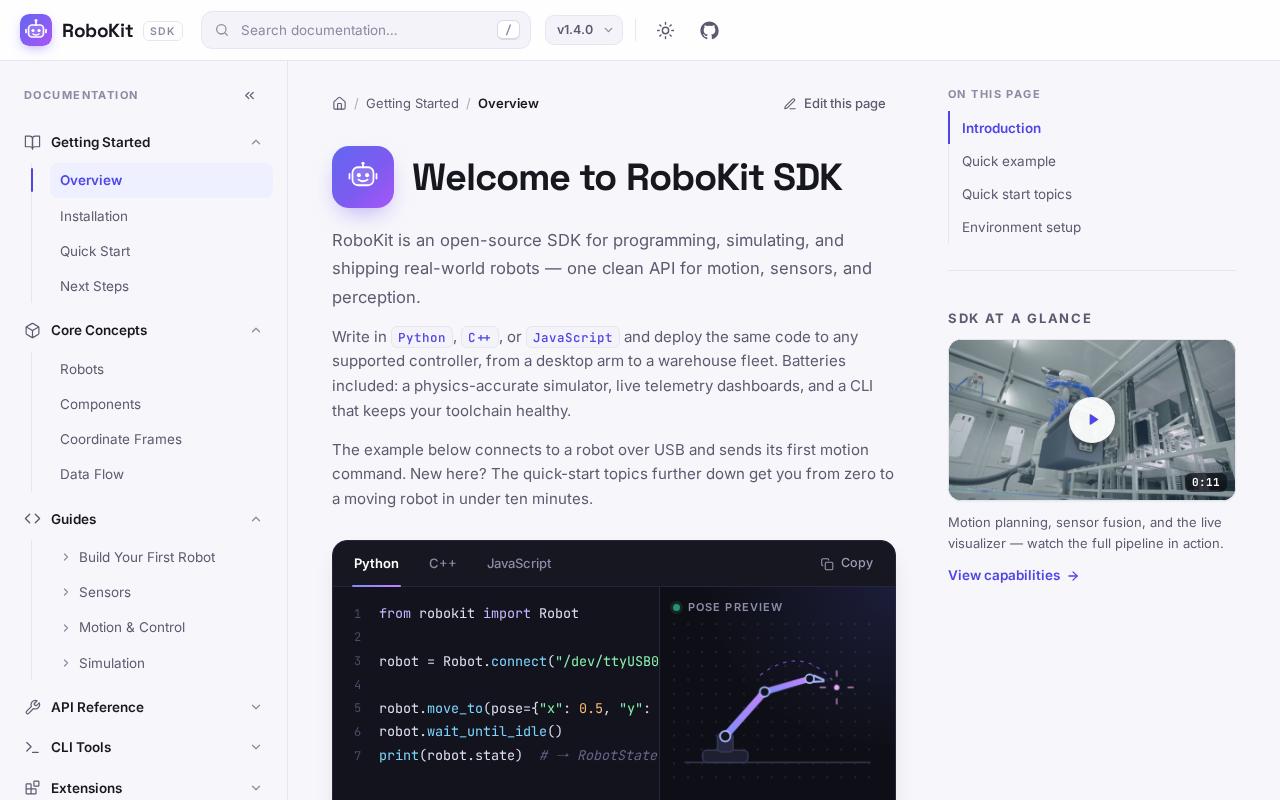The image size is (1280, 800).
Task: Open the Next Steps sidebar page
Action: 161,286
